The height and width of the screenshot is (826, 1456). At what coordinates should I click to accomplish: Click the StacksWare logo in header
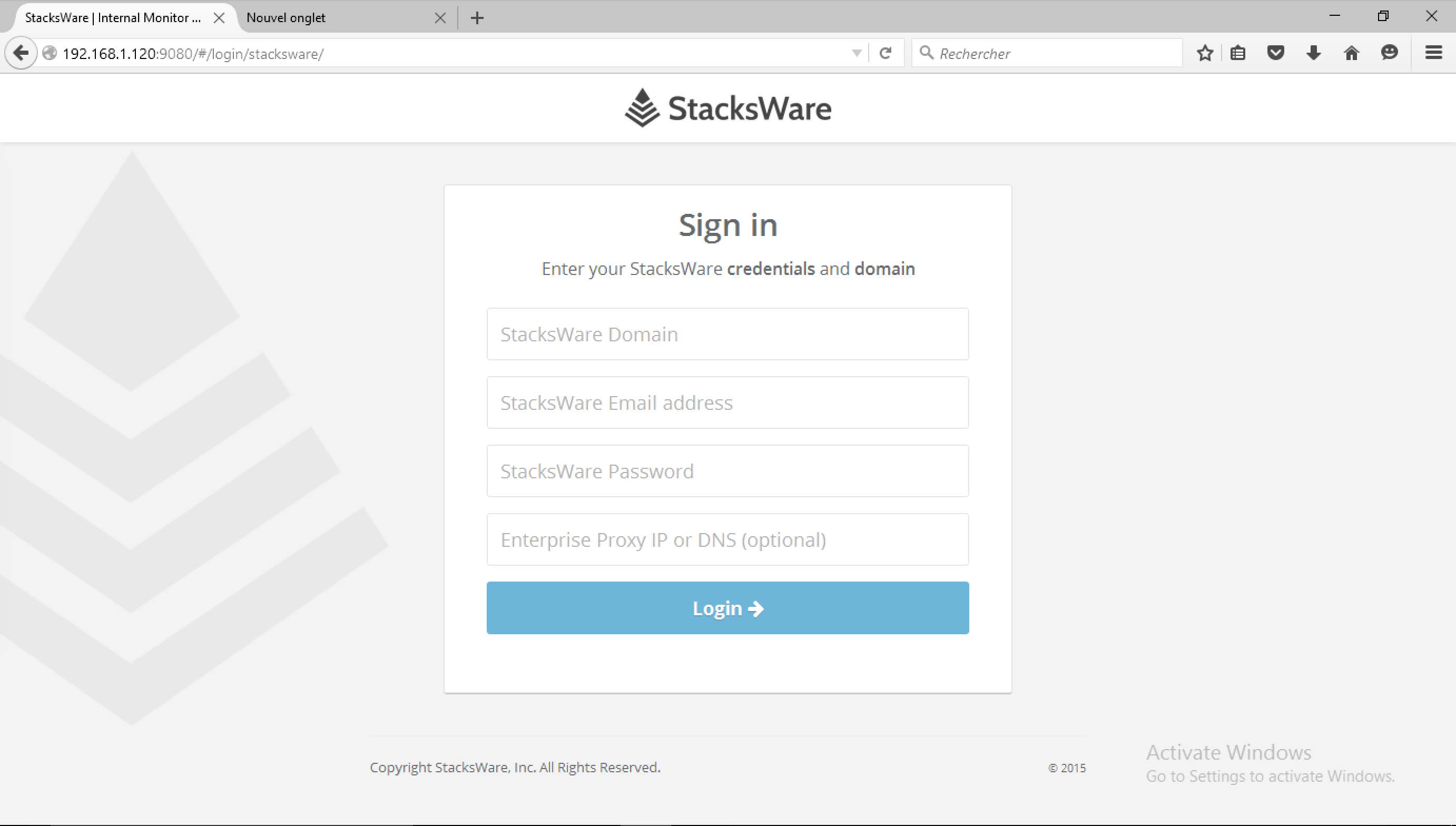[x=727, y=108]
